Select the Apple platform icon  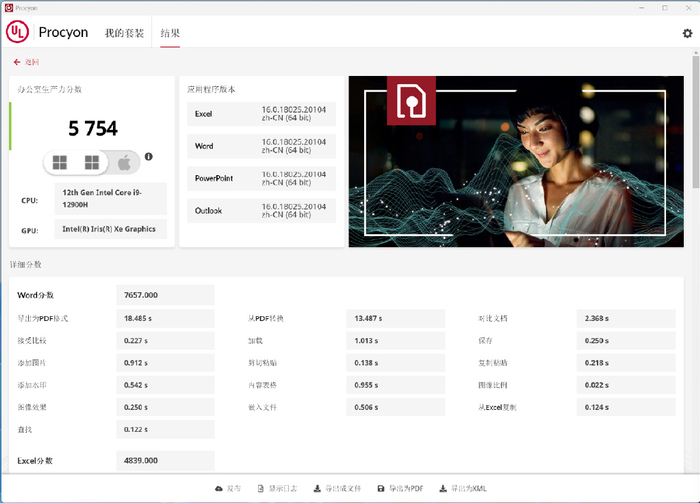click(124, 162)
